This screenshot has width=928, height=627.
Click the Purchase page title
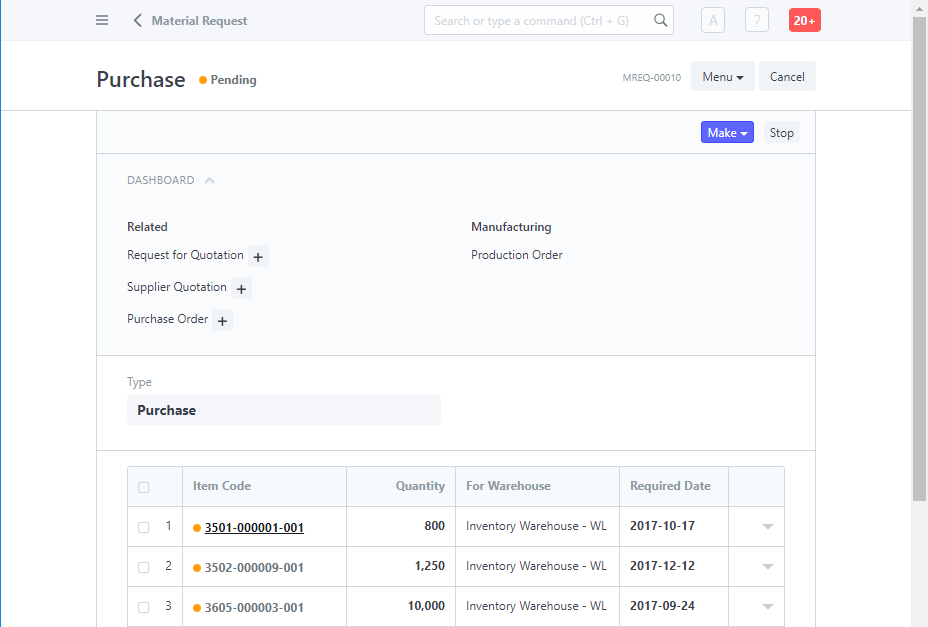pos(141,80)
